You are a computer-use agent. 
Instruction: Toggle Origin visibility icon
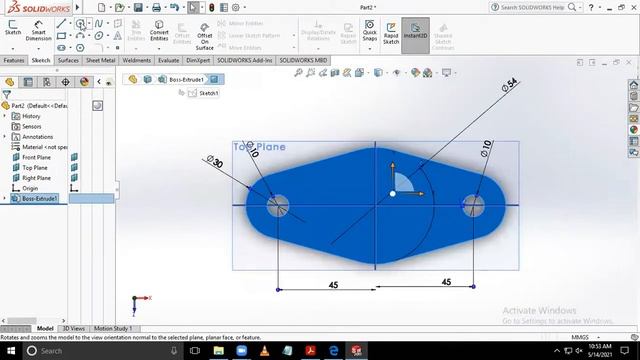click(x=74, y=188)
